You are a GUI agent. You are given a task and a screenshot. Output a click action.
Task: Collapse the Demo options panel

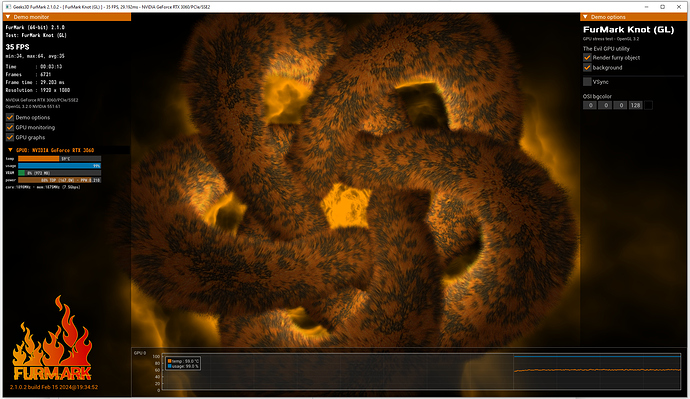(x=585, y=17)
